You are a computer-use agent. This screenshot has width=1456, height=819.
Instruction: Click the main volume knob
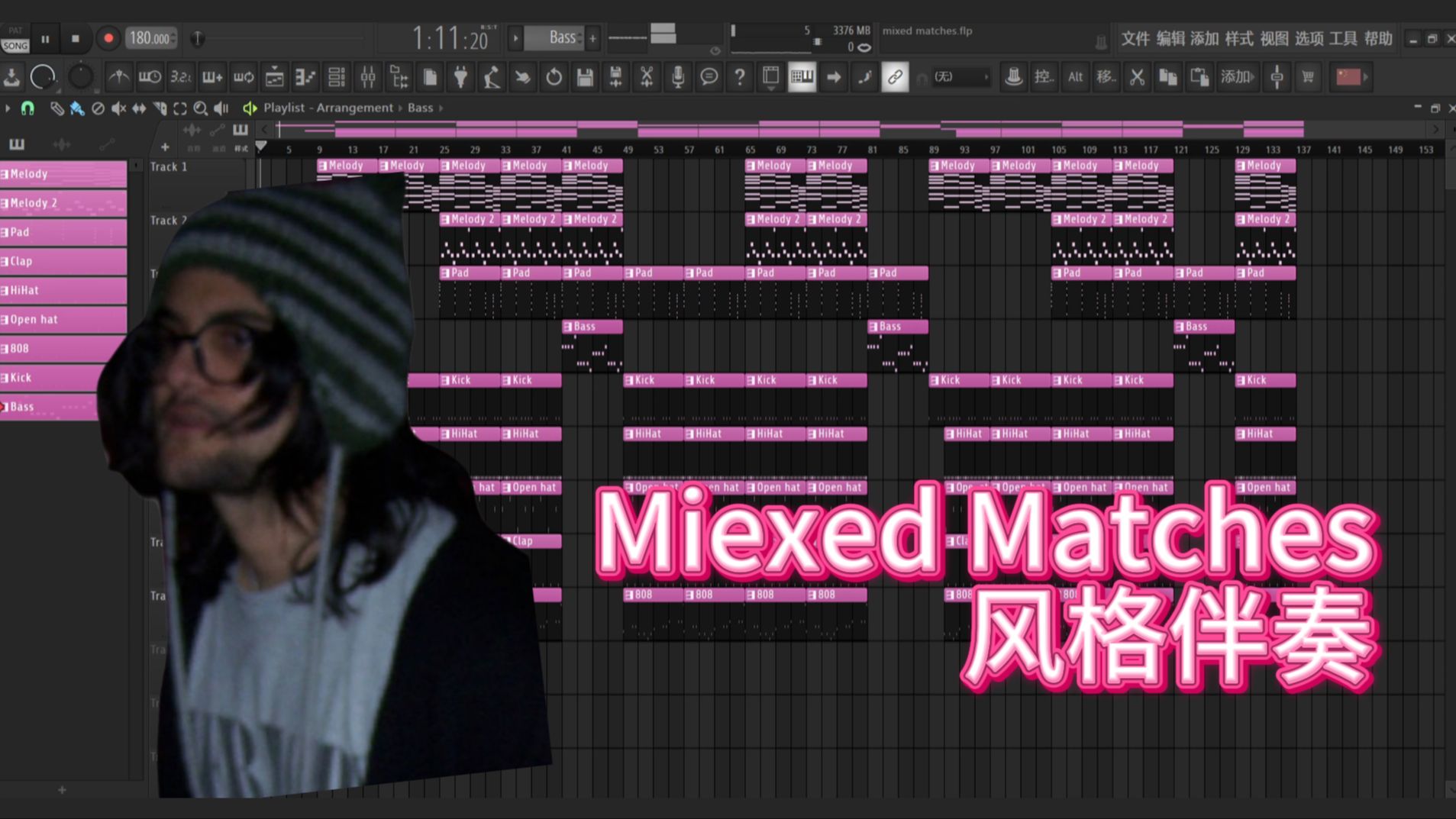pos(43,76)
